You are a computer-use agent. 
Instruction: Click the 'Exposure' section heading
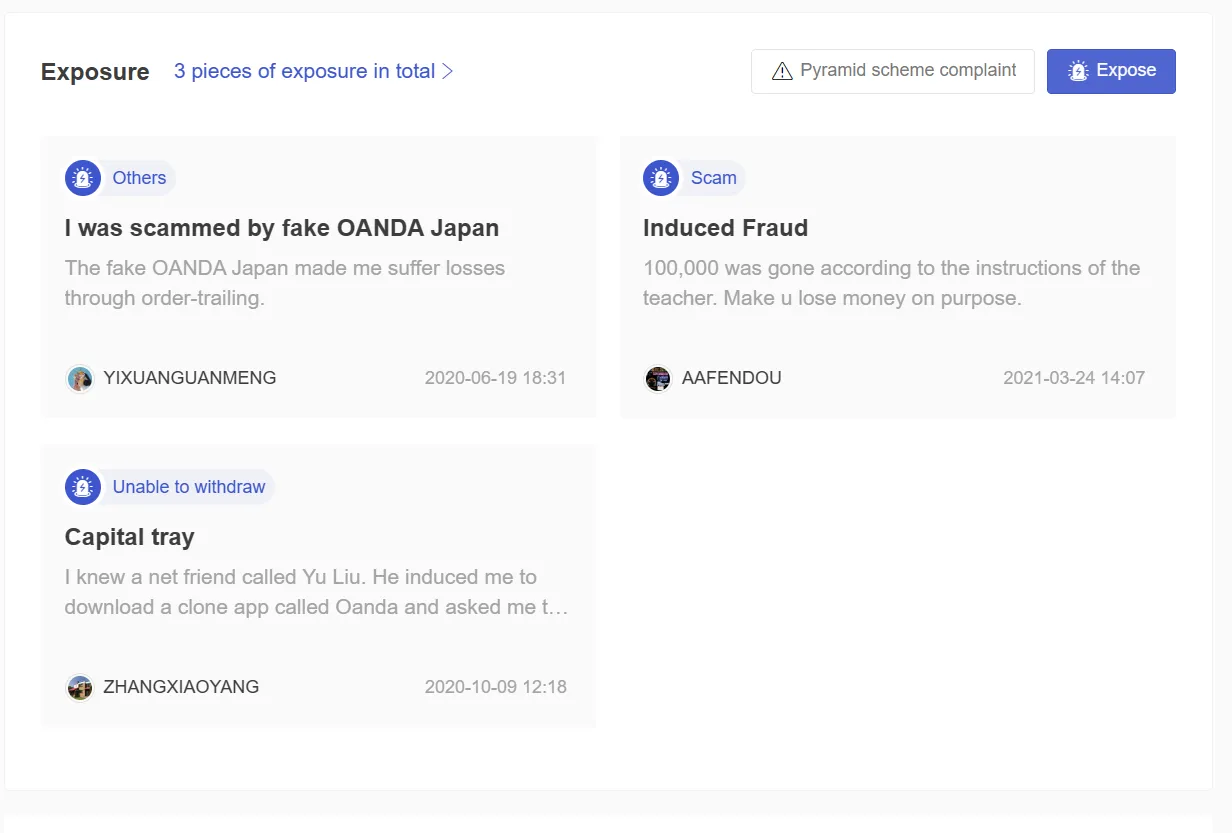pyautogui.click(x=95, y=72)
